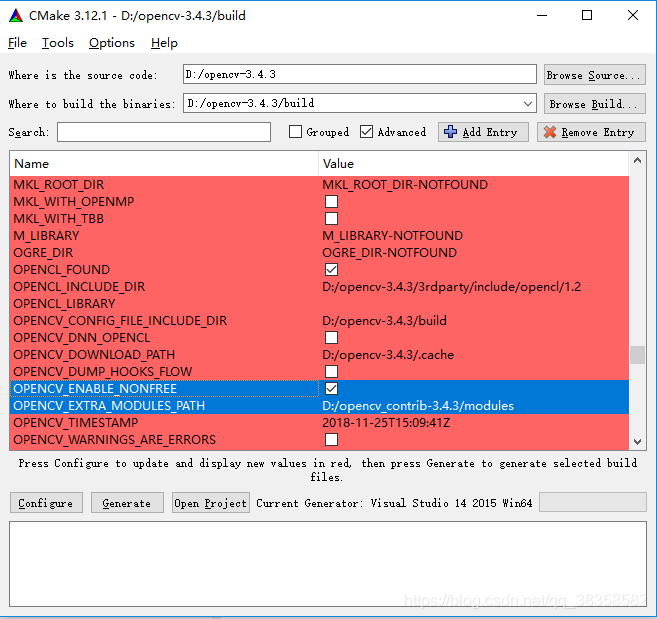Open the File menu

coord(17,43)
